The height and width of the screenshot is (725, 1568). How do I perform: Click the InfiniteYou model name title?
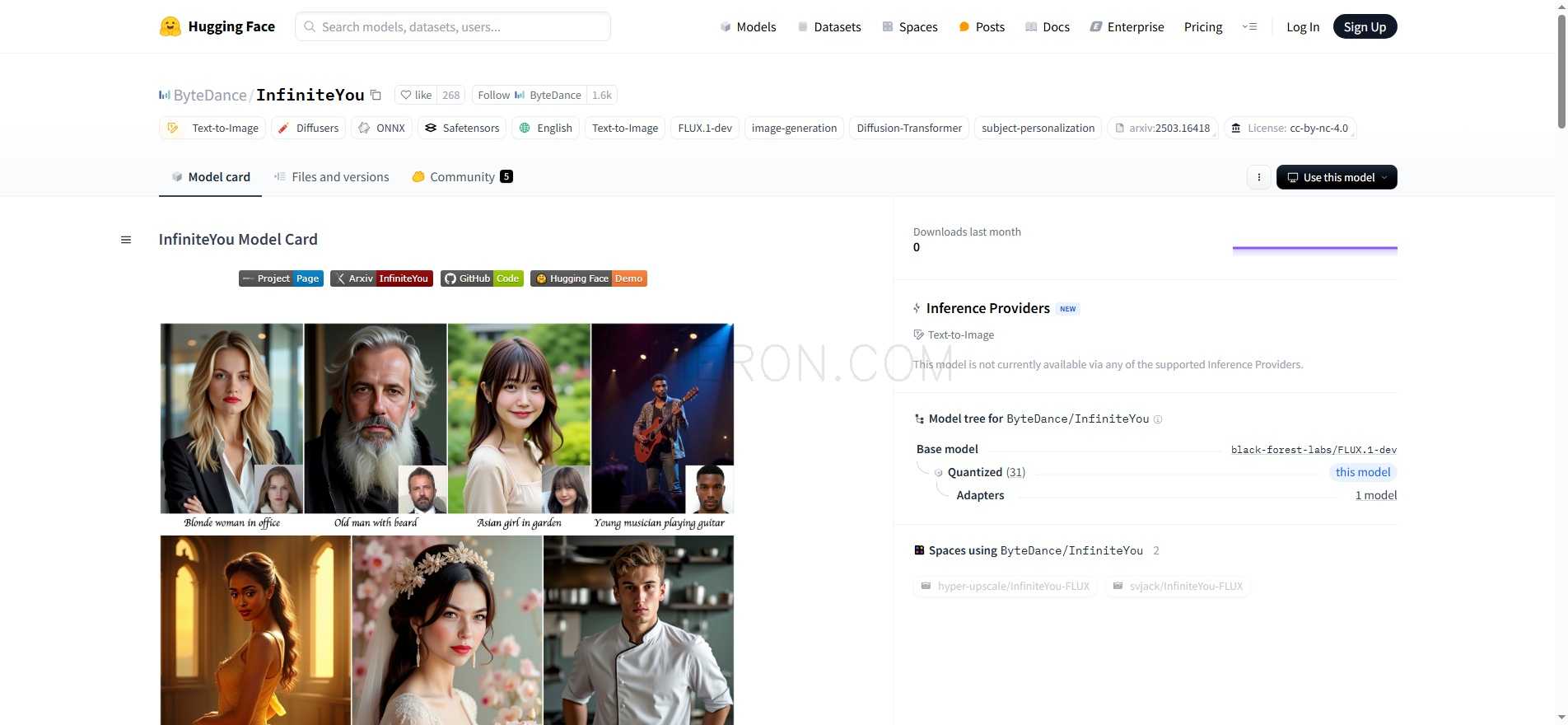310,95
